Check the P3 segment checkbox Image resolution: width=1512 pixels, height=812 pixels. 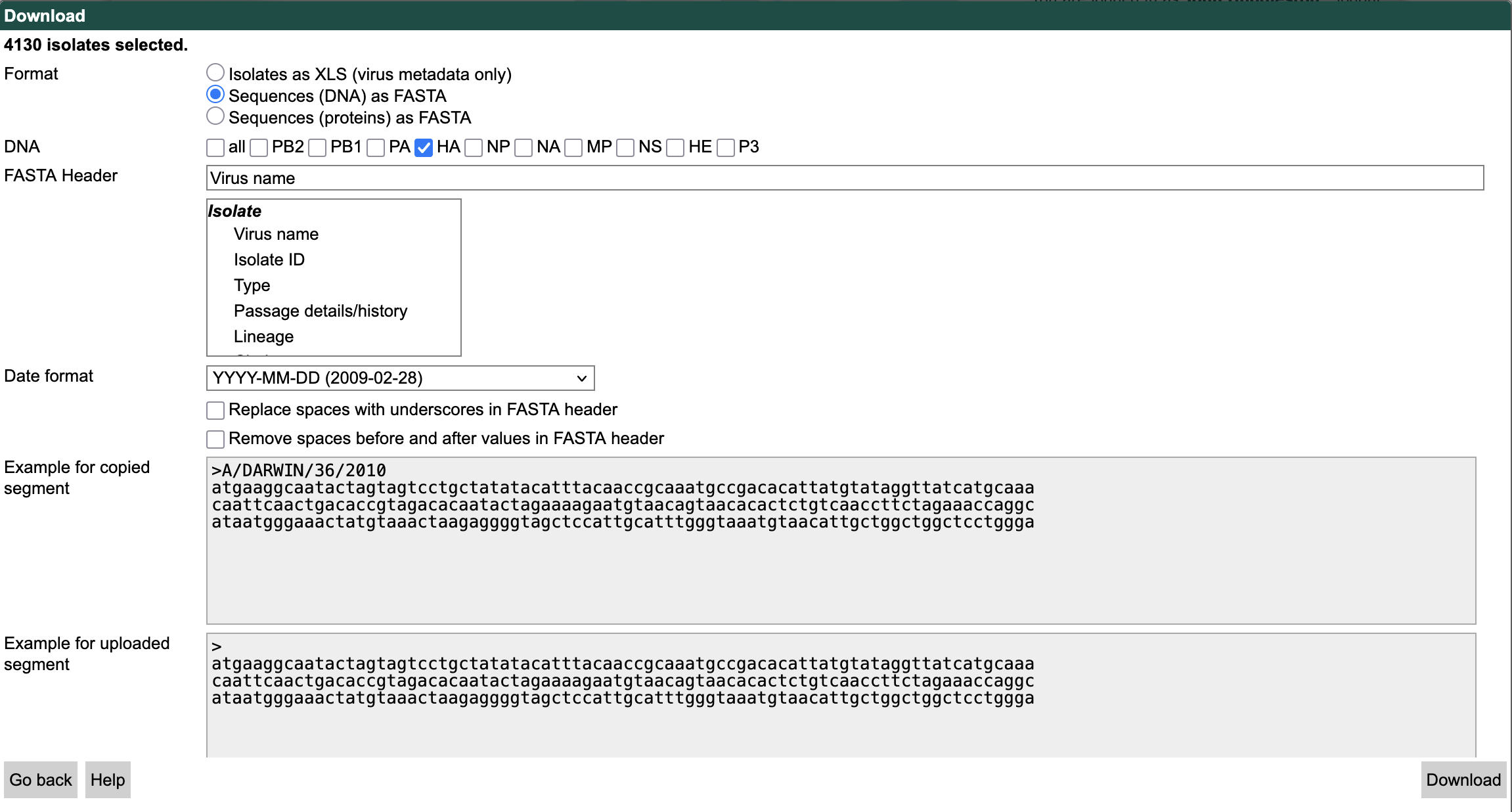pyautogui.click(x=726, y=148)
